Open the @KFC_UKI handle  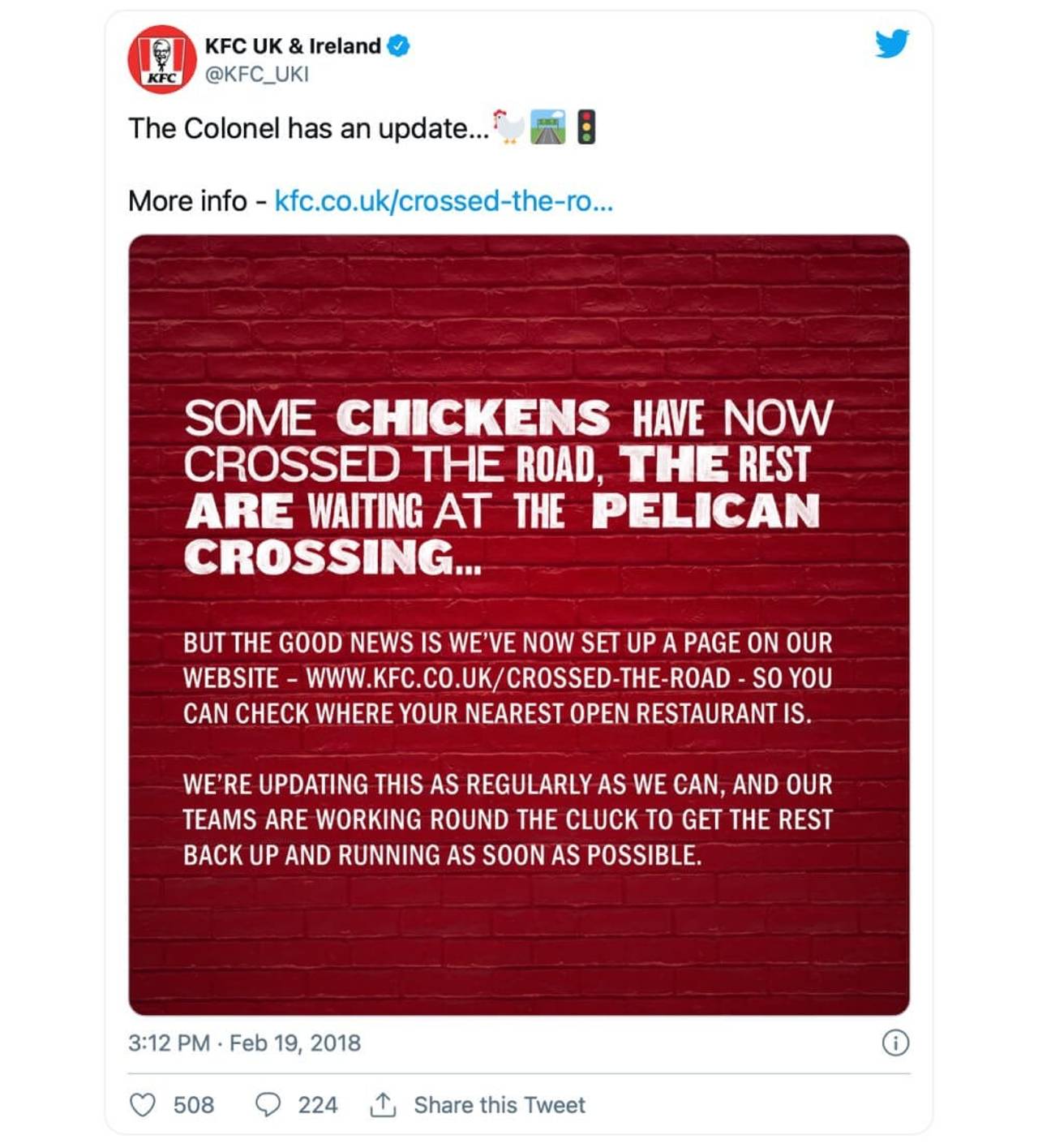(256, 75)
